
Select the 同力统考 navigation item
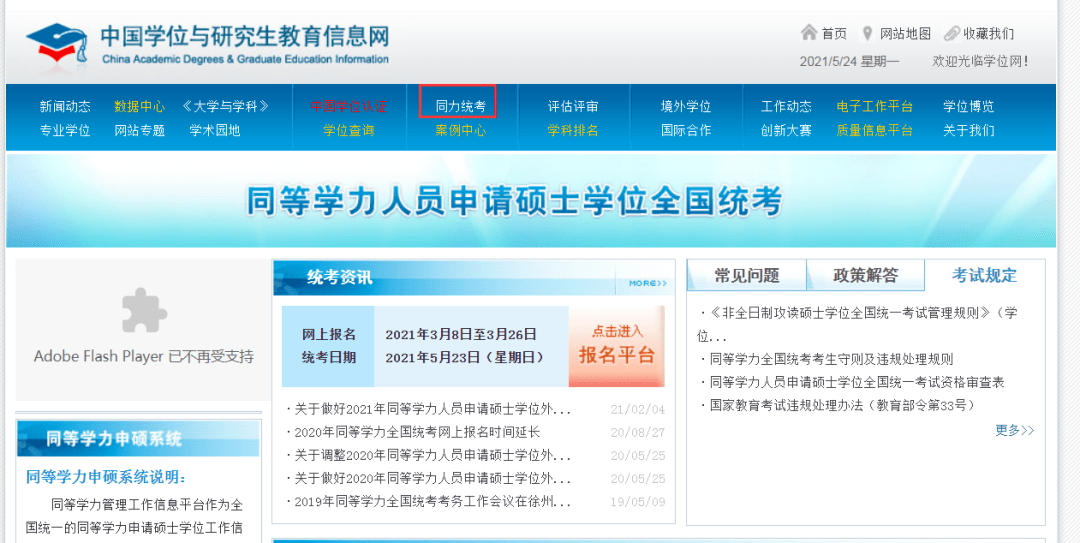pos(461,107)
